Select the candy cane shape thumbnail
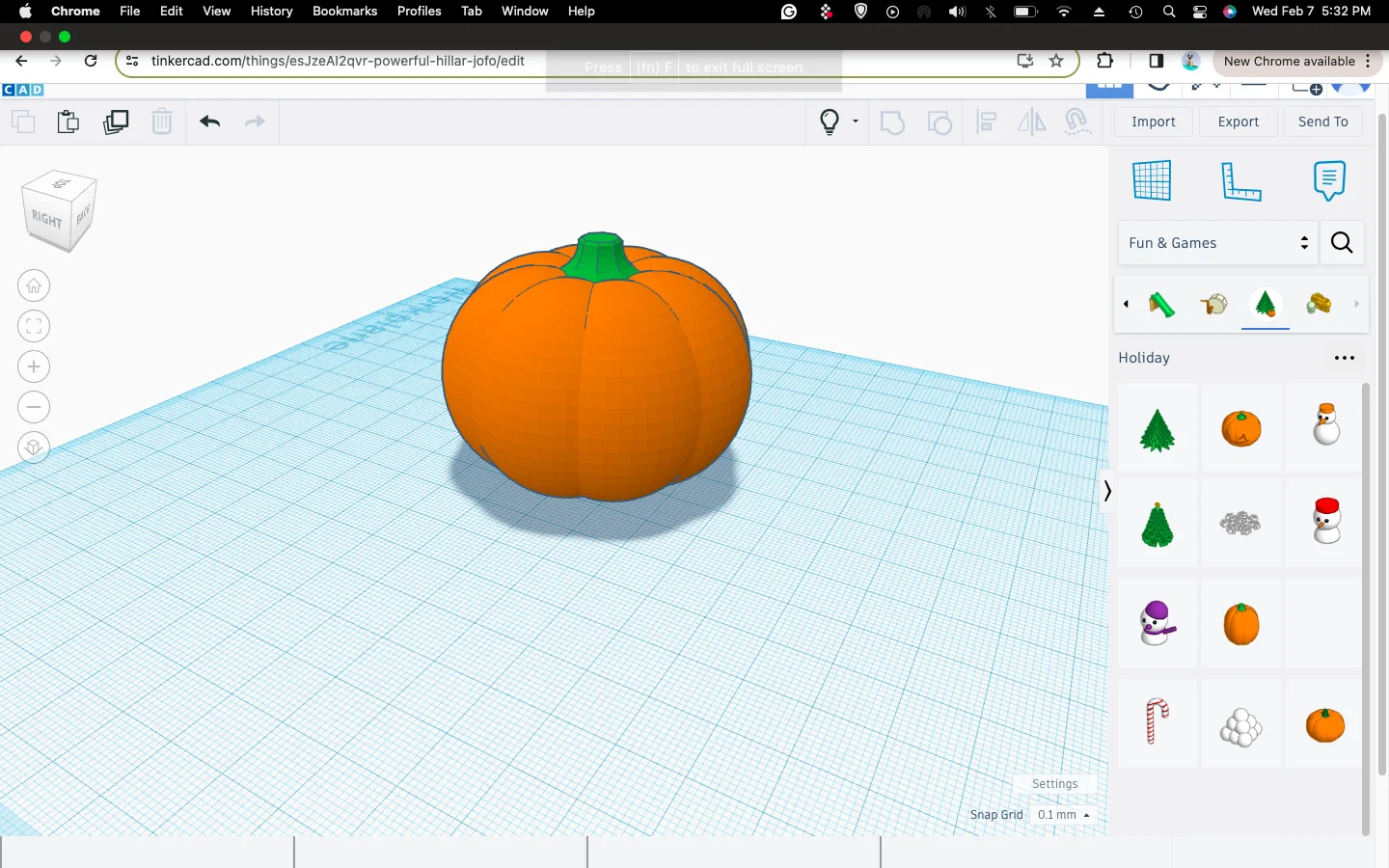The height and width of the screenshot is (868, 1389). point(1157,722)
